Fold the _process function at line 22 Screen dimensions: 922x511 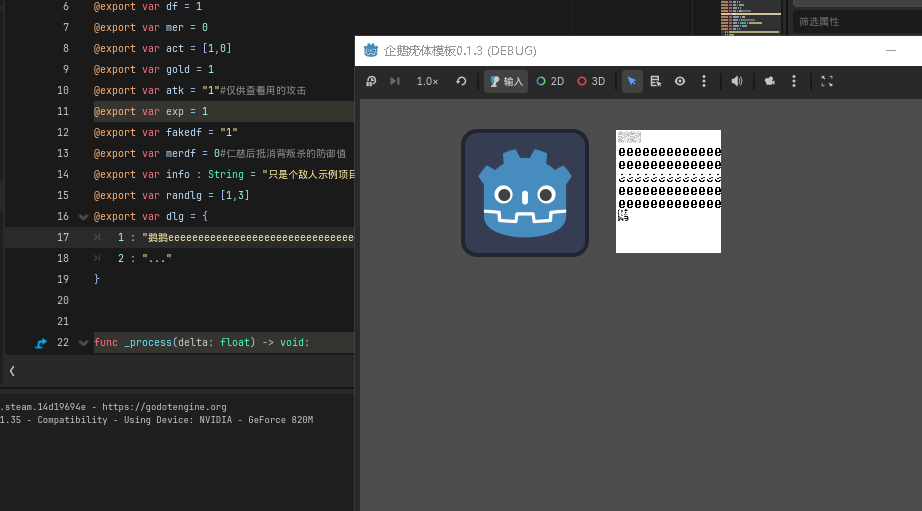(83, 343)
